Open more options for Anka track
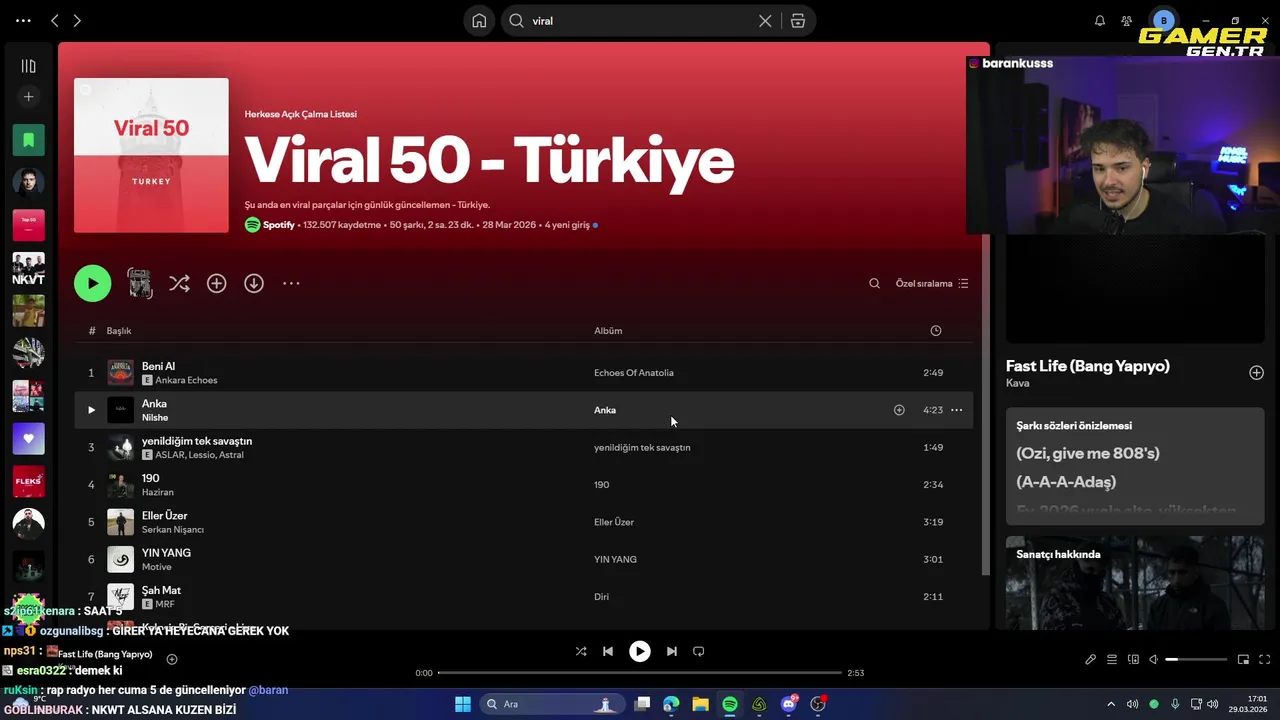Screen dimensions: 1280x720 (x=957, y=410)
